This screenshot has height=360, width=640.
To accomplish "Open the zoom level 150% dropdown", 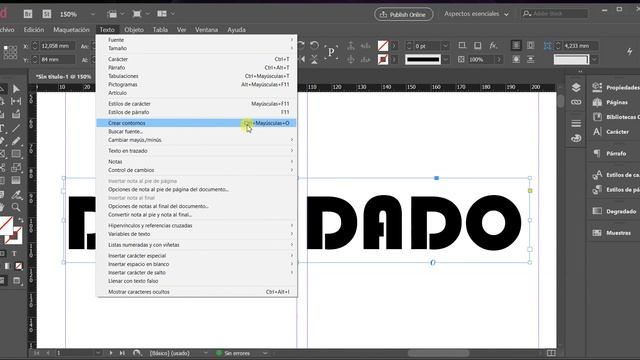I will coord(93,14).
